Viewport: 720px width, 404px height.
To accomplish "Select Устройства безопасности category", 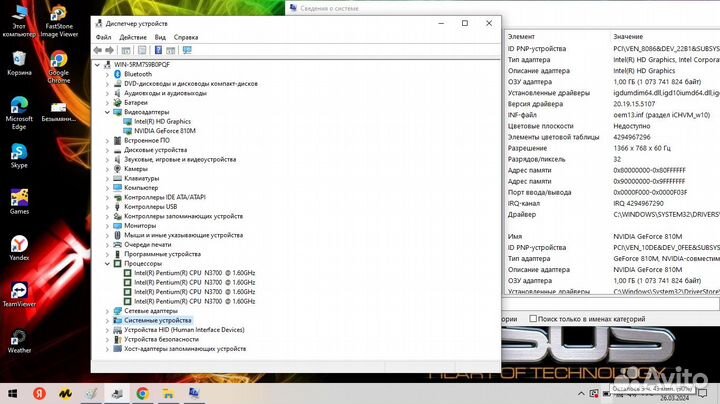I will 161,339.
